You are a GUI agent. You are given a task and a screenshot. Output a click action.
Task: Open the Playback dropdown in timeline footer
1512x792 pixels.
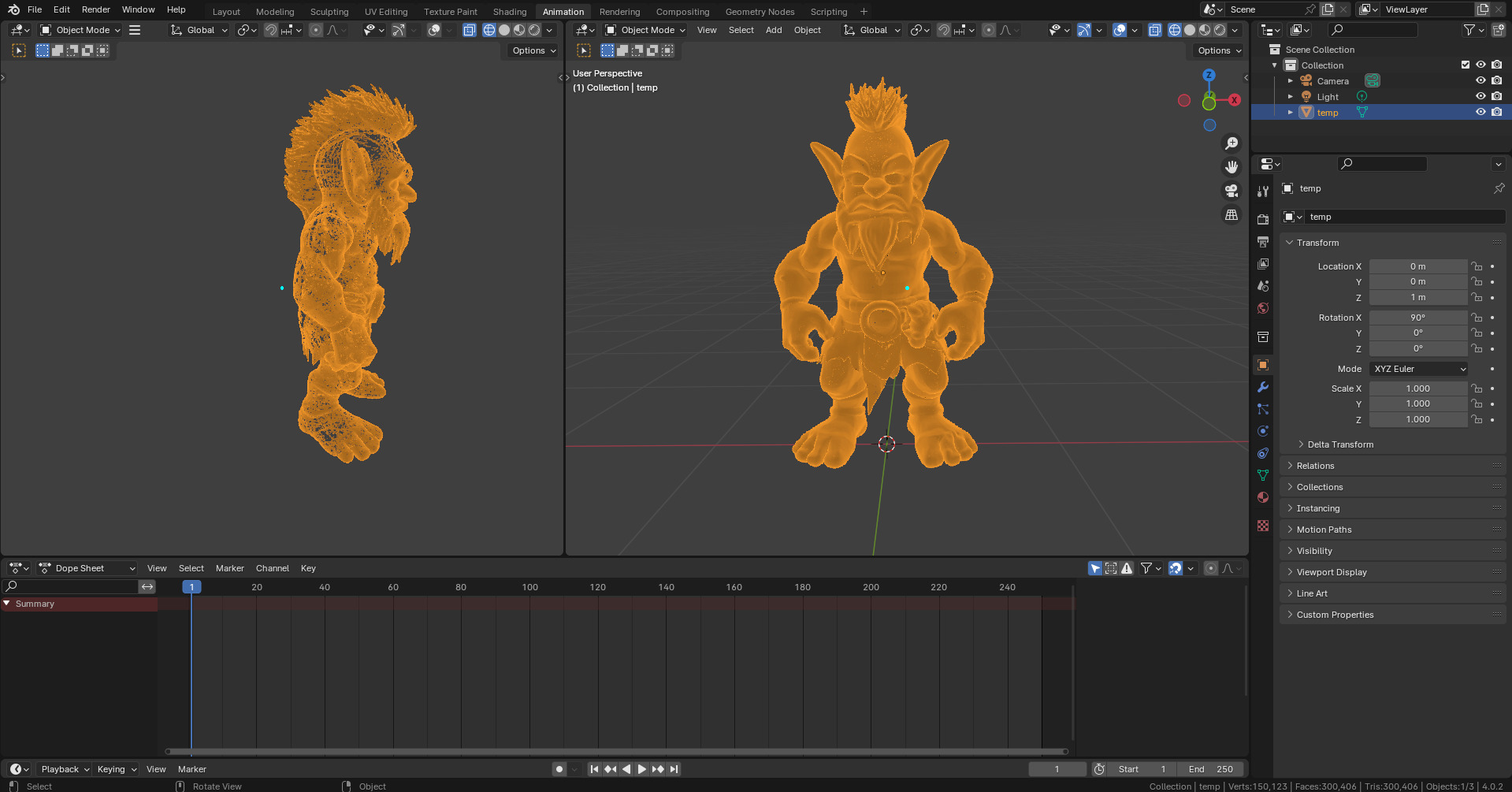click(65, 769)
